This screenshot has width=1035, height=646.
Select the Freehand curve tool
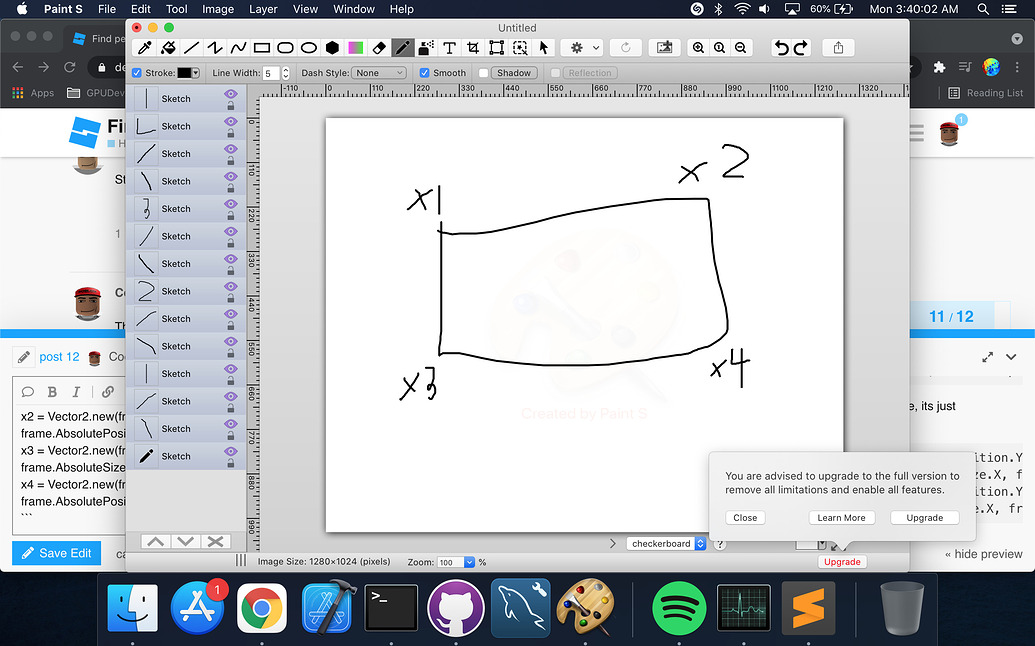tap(240, 47)
